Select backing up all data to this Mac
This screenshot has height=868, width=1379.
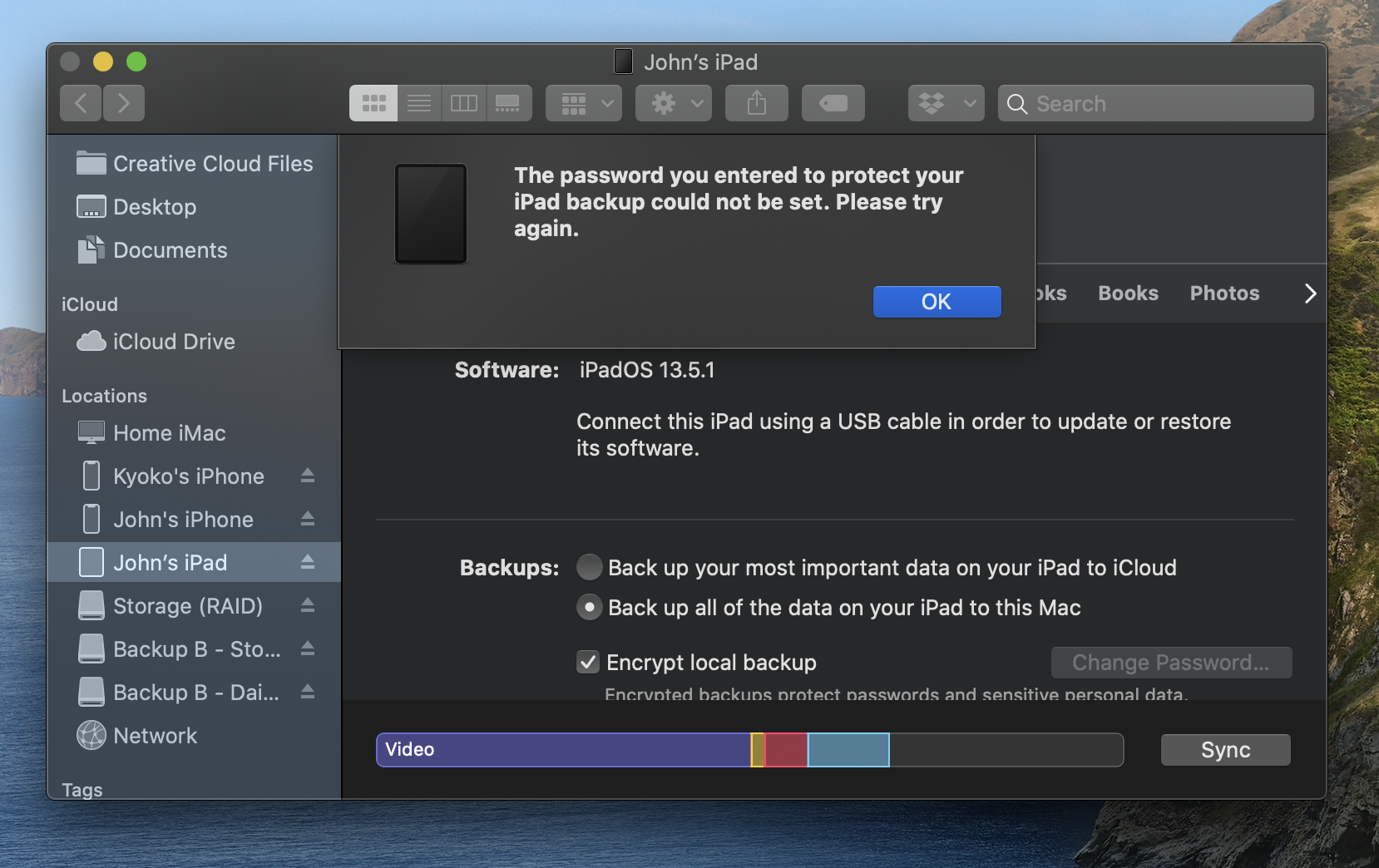click(589, 607)
